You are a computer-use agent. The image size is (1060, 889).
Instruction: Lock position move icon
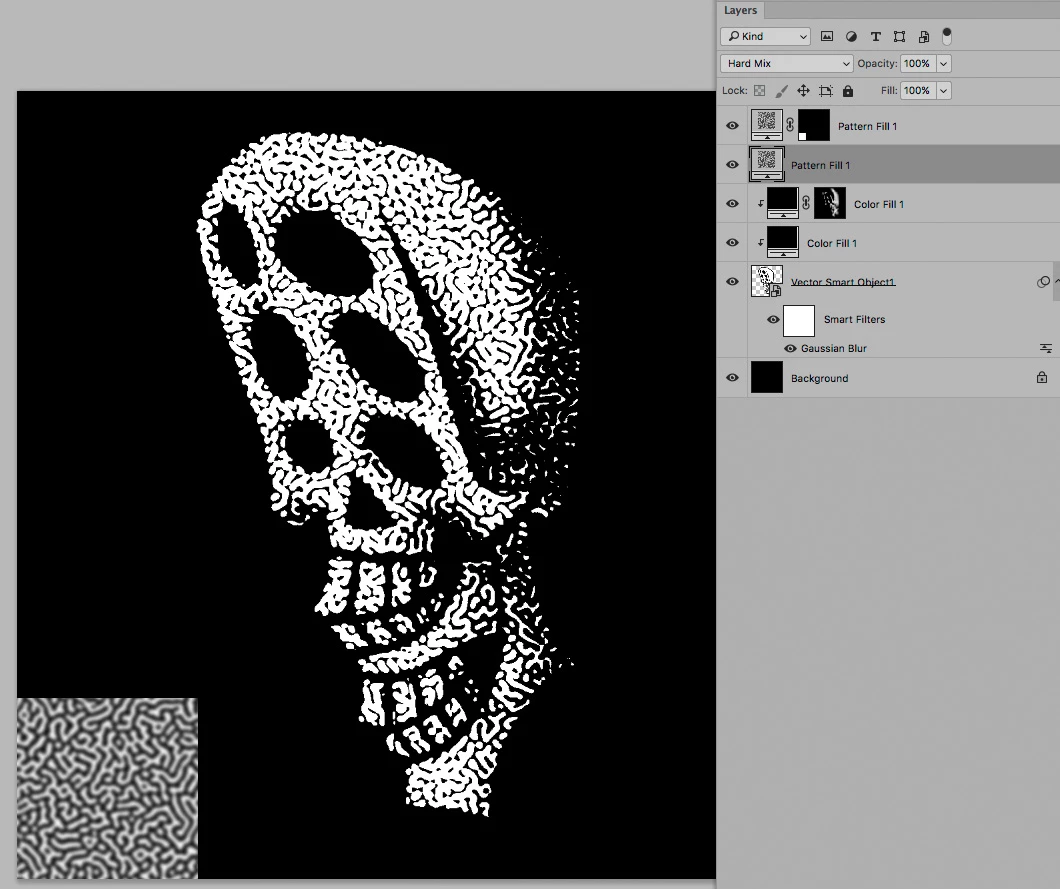click(x=803, y=91)
